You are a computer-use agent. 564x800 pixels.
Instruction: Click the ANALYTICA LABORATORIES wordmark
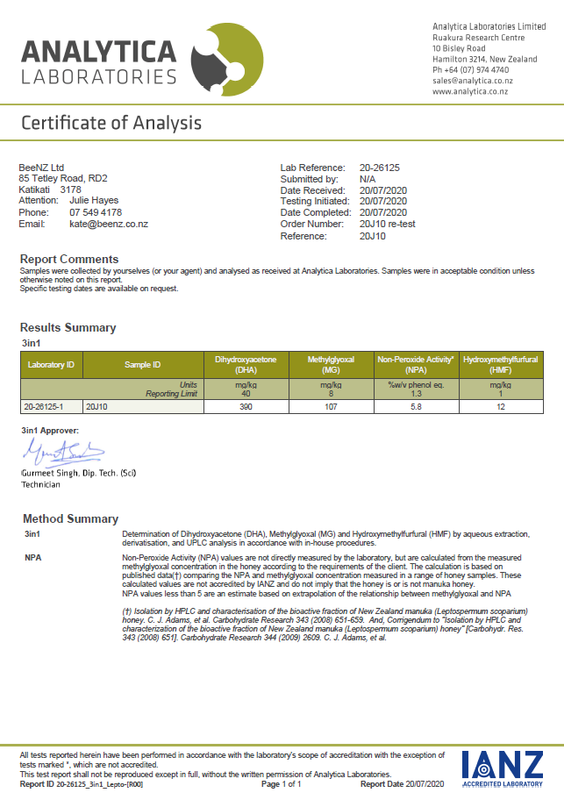click(99, 63)
